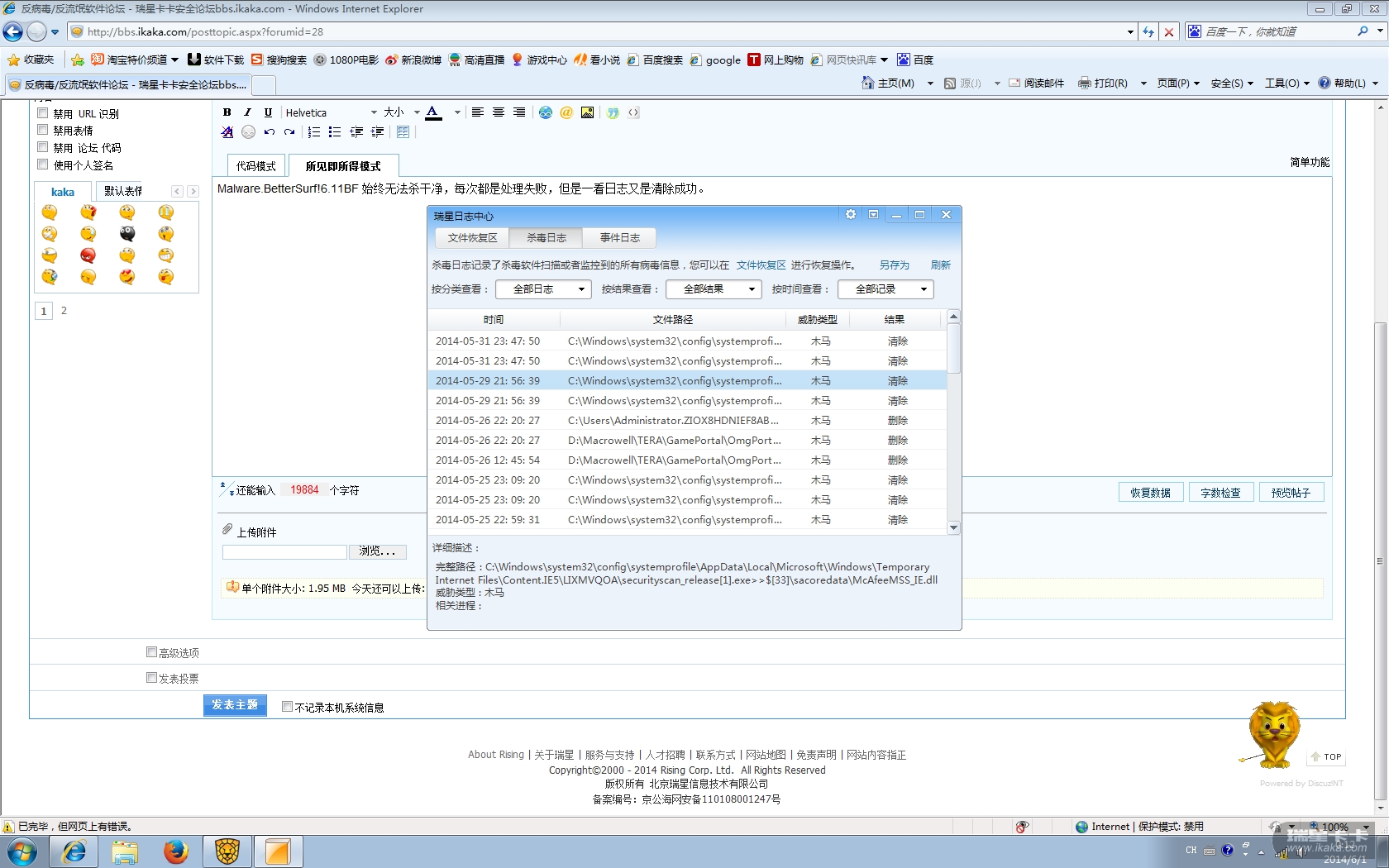Redo the last edit in the editor

pyautogui.click(x=289, y=132)
